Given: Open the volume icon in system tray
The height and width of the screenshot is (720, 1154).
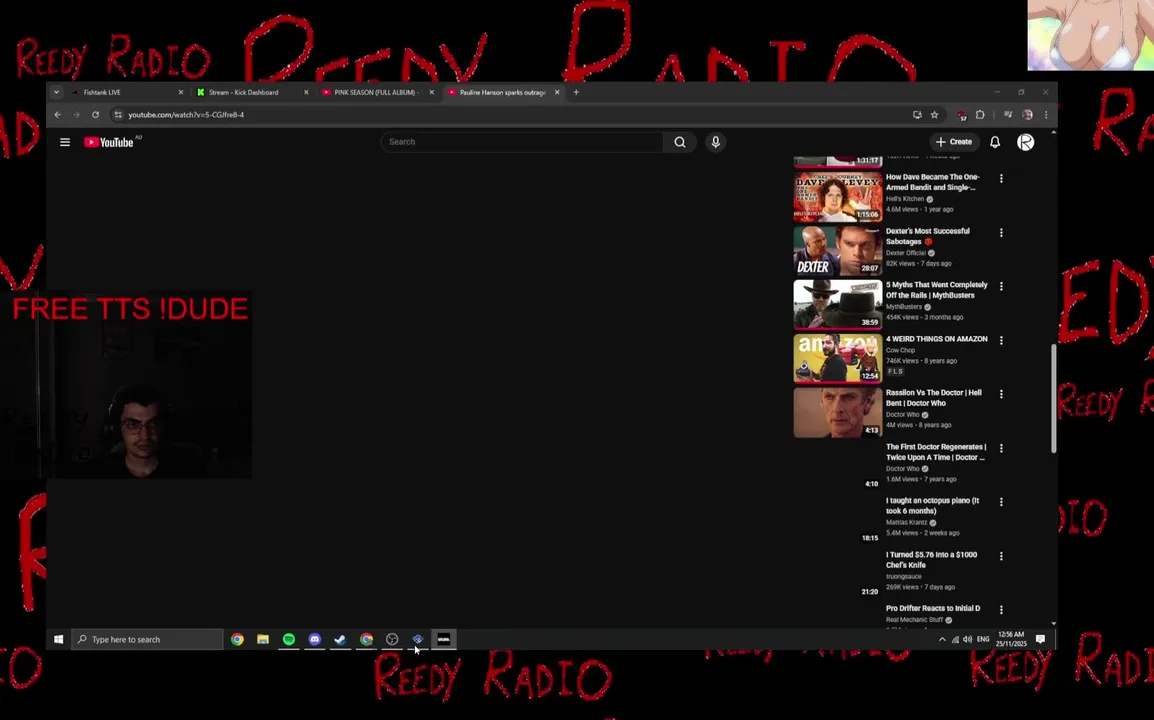Looking at the screenshot, I should coord(967,639).
